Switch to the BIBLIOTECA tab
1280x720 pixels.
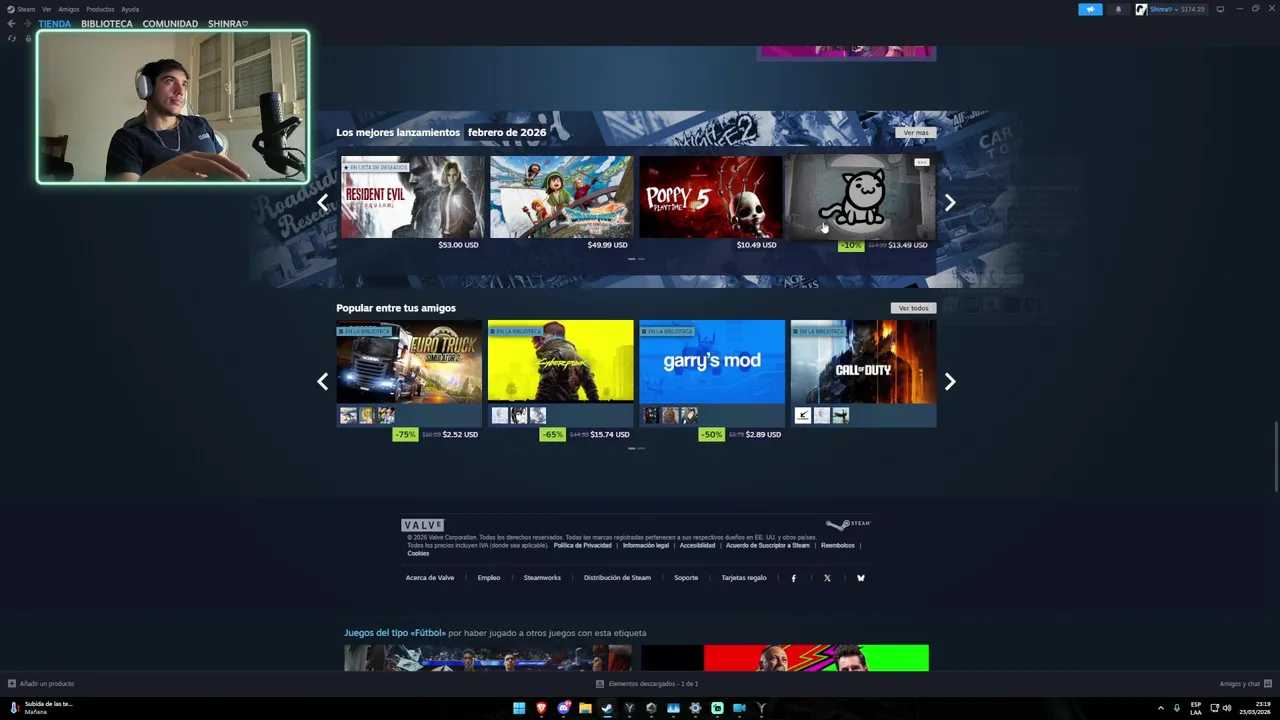[x=107, y=23]
